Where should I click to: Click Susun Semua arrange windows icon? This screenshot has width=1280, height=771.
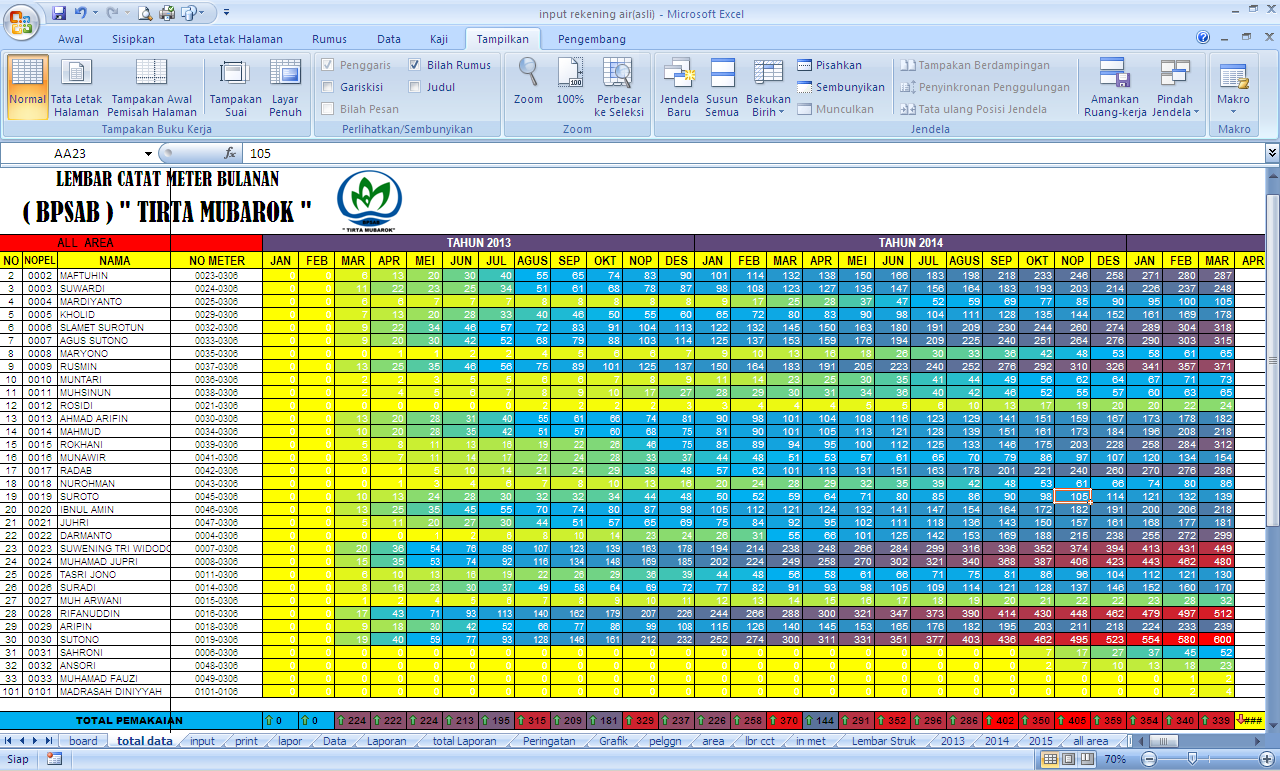pyautogui.click(x=725, y=85)
